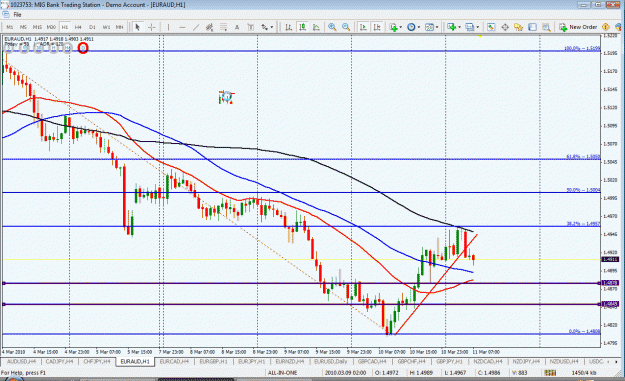Click the yellow diamond MetaEditor icon

pos(605,27)
